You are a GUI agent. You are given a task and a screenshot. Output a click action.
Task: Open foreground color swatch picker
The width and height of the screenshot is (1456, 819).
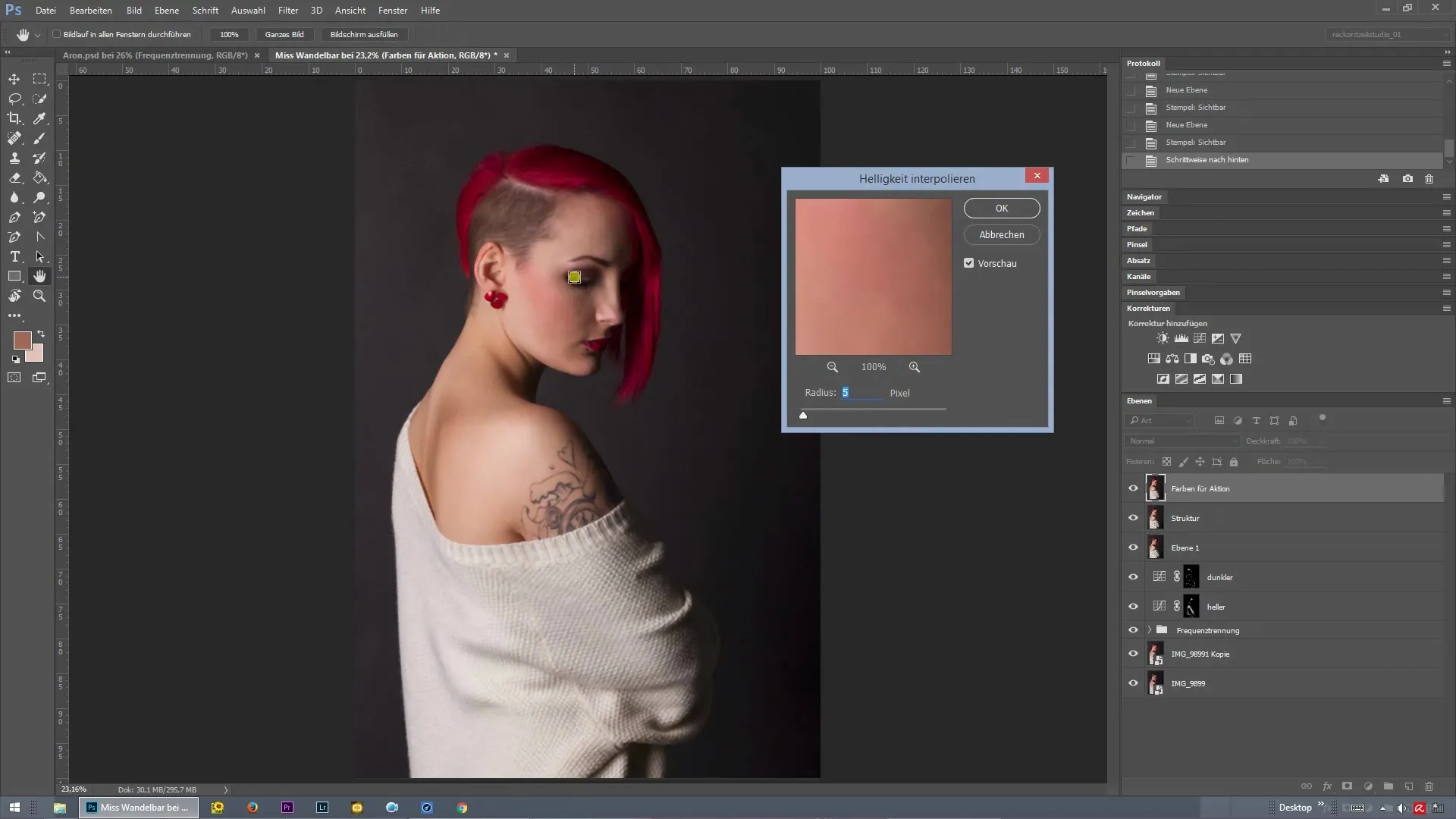(x=21, y=340)
